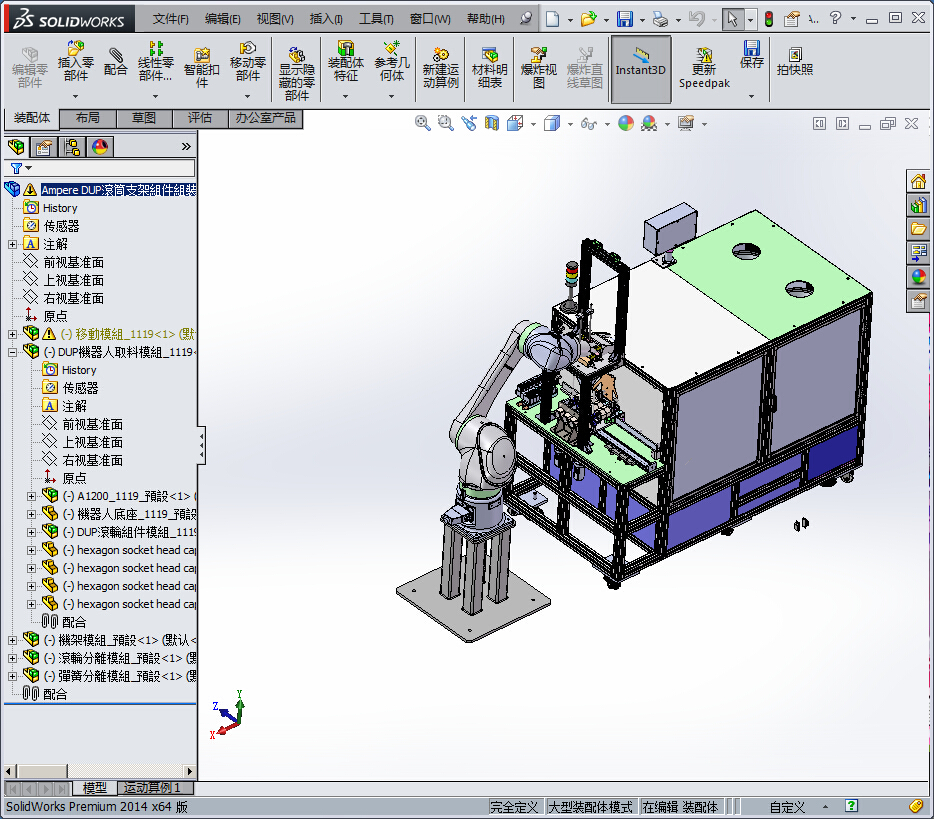Open the 编辑(E) menu
The width and height of the screenshot is (934, 819).
coord(223,19)
